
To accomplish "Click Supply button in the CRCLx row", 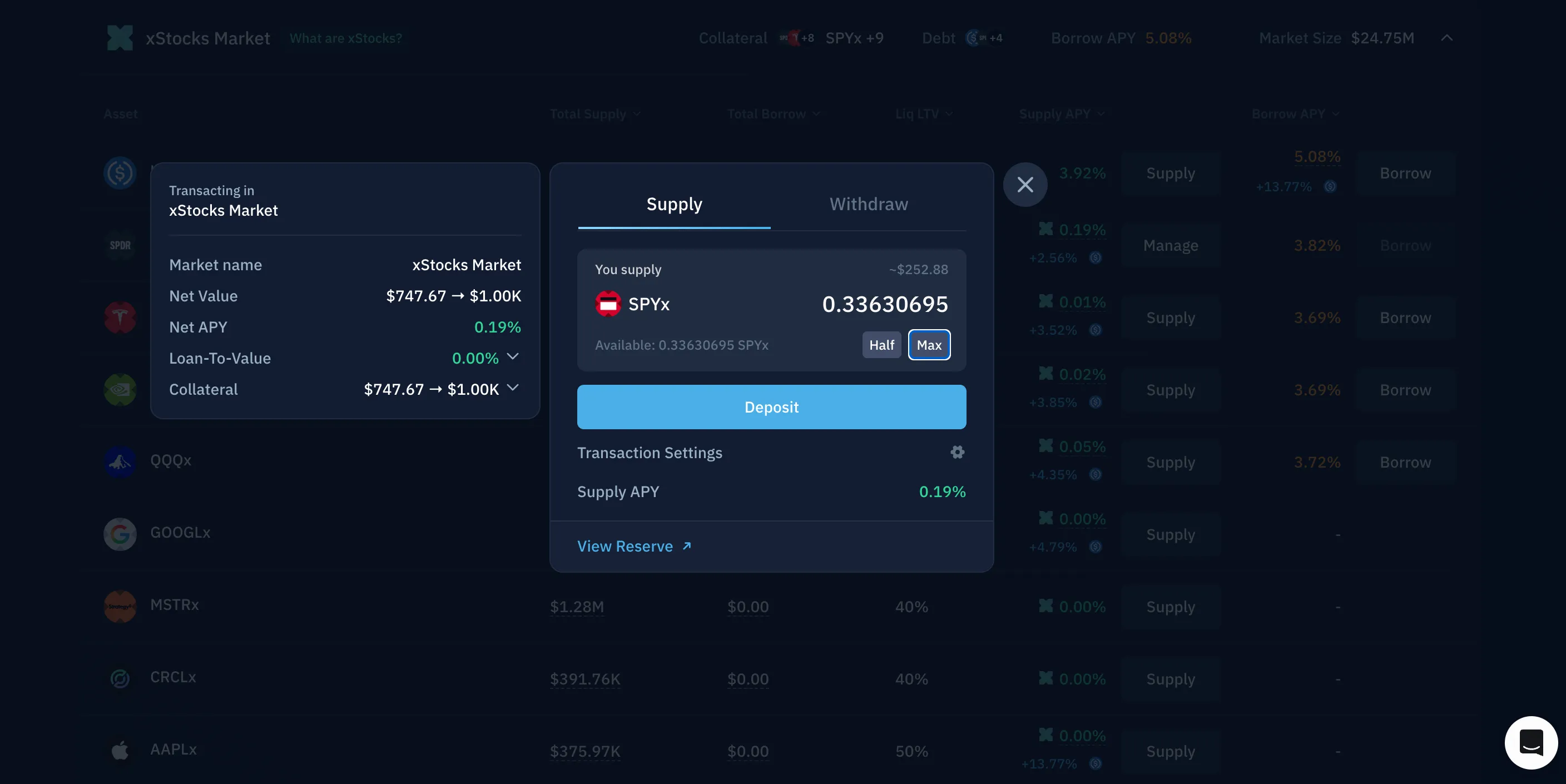I will (x=1170, y=679).
